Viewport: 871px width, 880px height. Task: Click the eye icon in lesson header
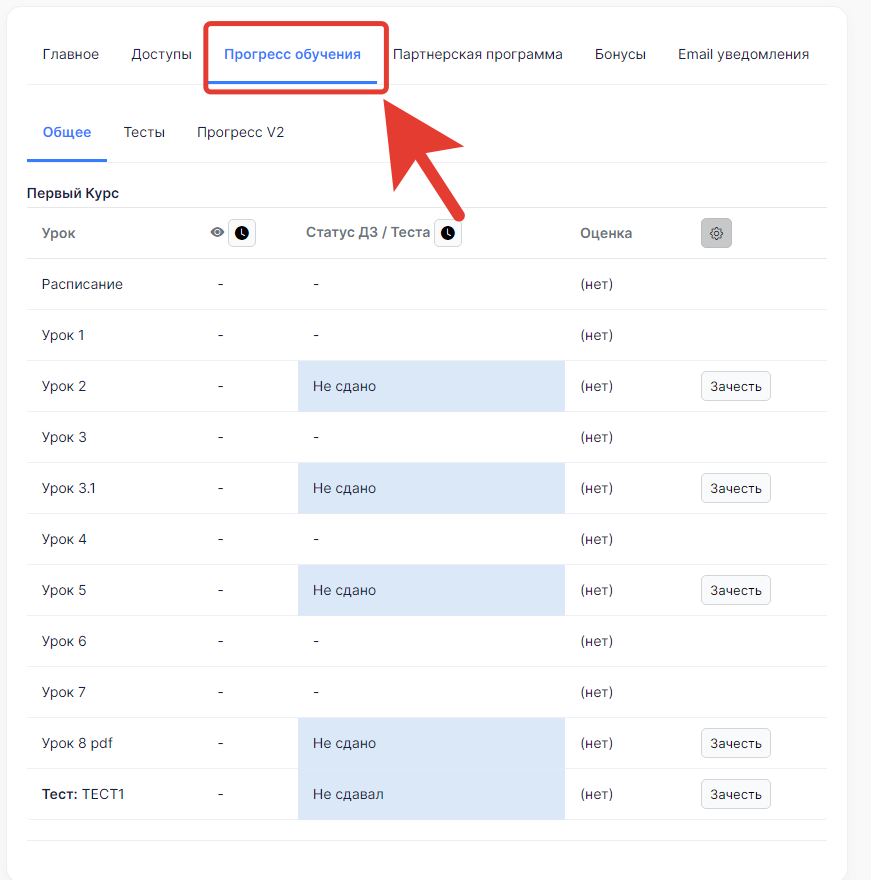click(x=217, y=232)
